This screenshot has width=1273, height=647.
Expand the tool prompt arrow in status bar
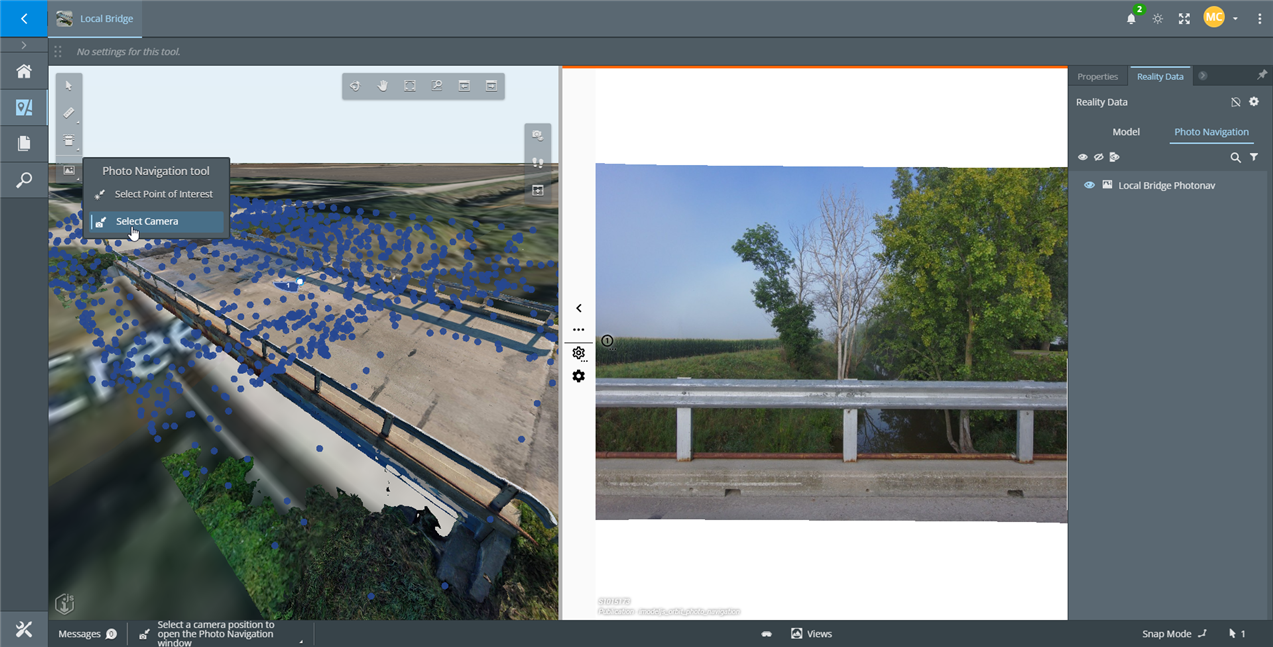(x=302, y=640)
